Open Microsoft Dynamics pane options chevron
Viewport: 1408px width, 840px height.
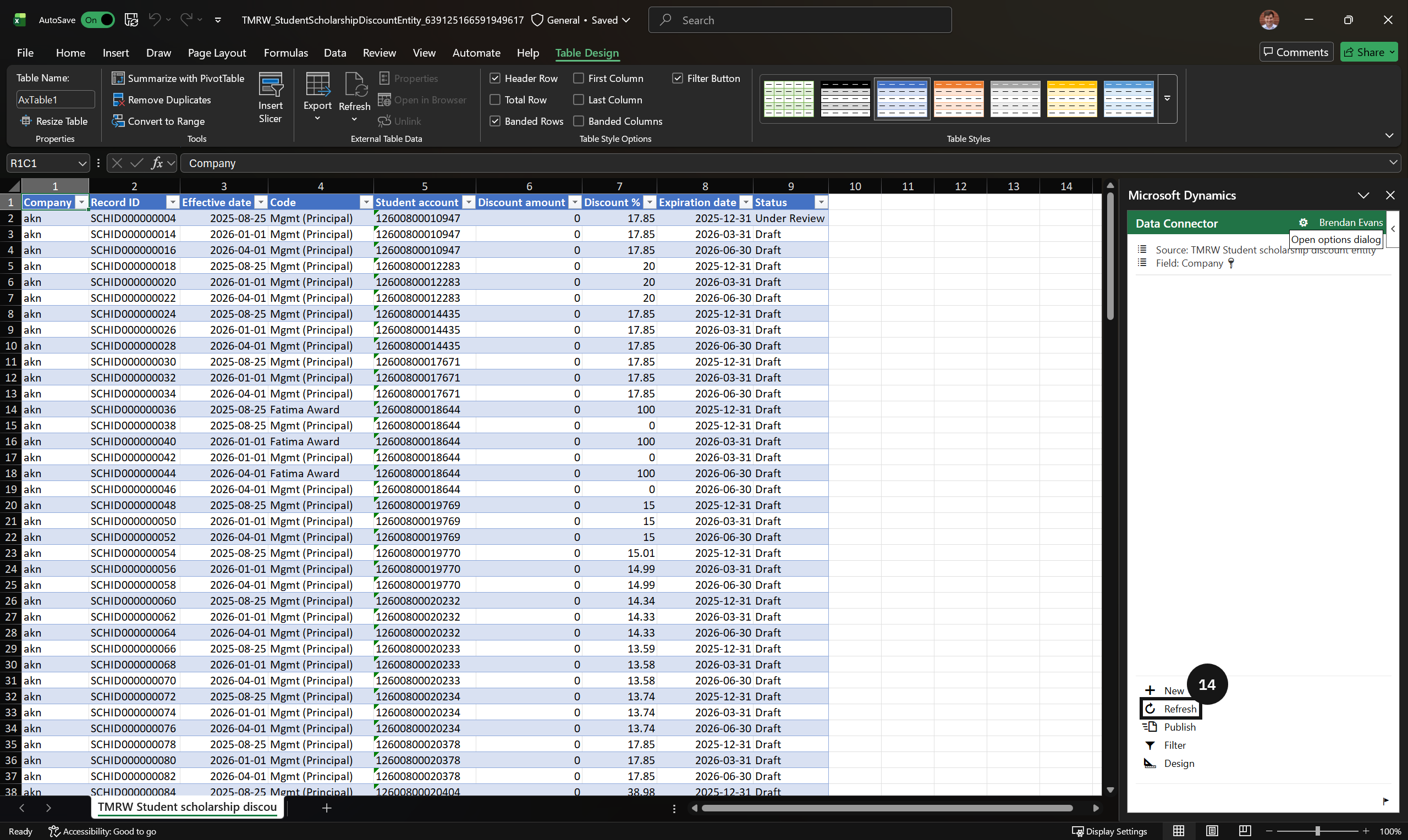coord(1363,195)
